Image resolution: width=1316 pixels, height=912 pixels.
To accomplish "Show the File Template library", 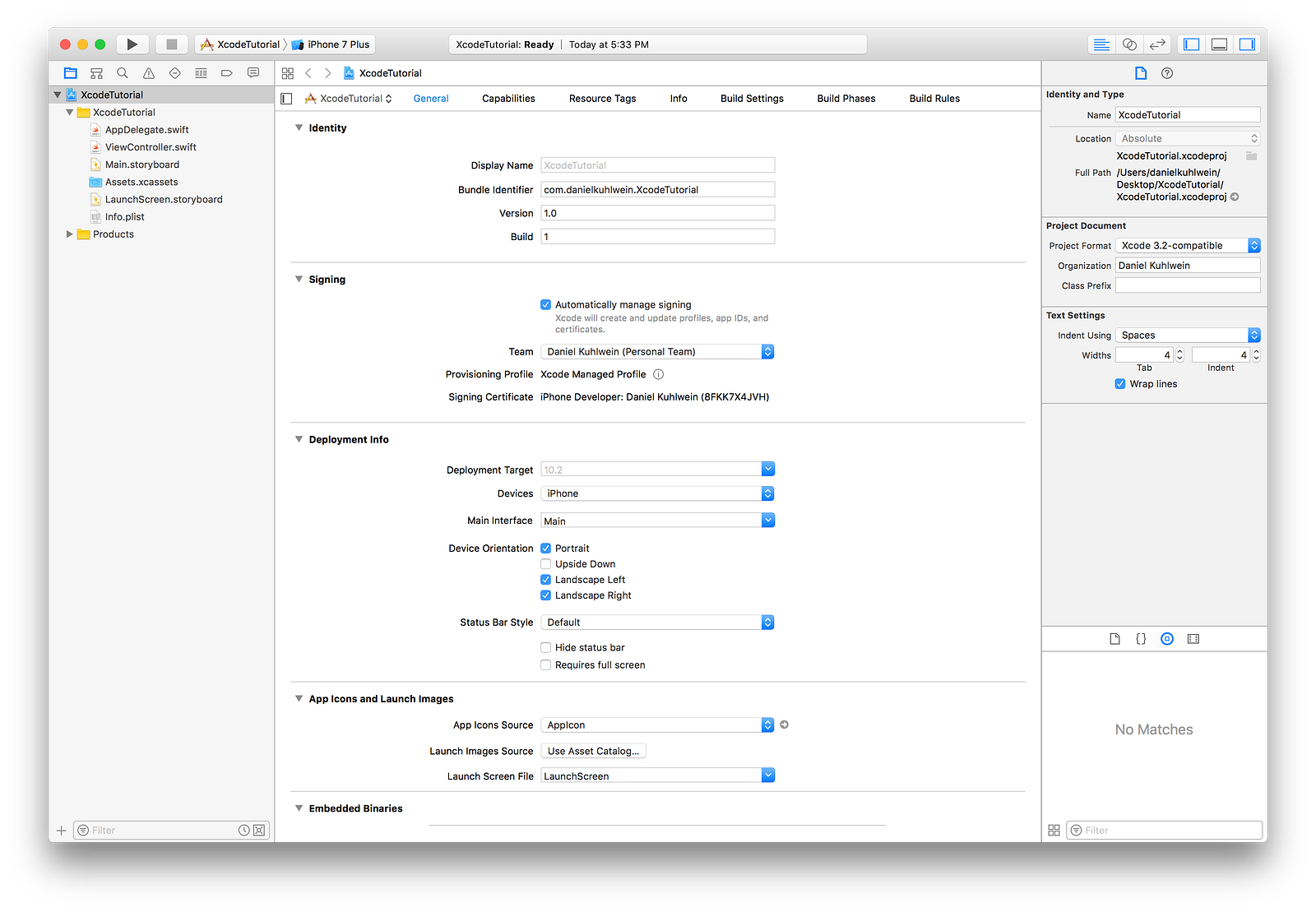I will (1114, 639).
